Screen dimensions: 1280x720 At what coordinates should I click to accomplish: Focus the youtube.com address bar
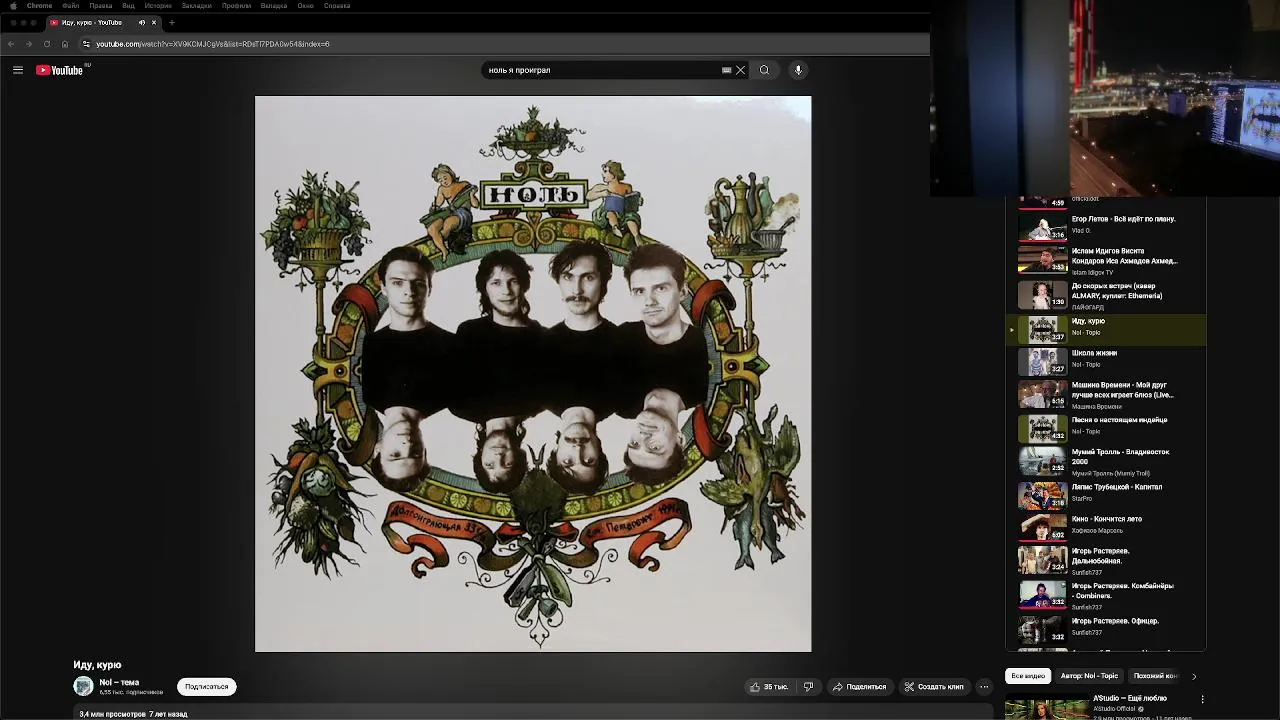[x=500, y=44]
